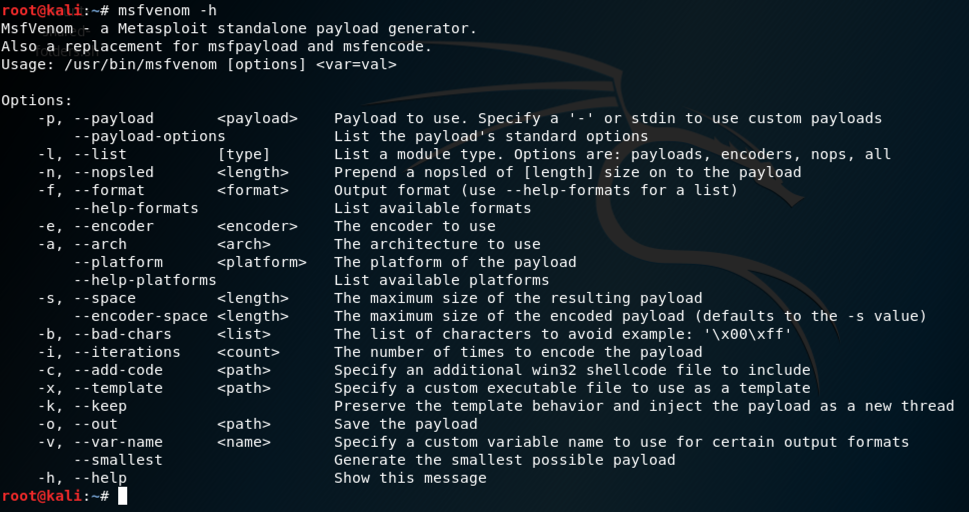Click the 'Show this message' description text
This screenshot has width=969, height=512.
point(410,478)
